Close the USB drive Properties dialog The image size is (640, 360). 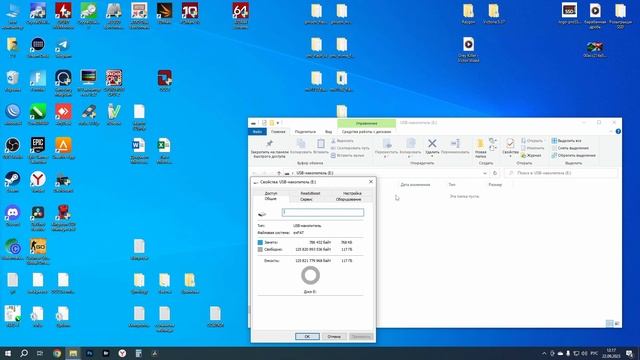click(371, 182)
